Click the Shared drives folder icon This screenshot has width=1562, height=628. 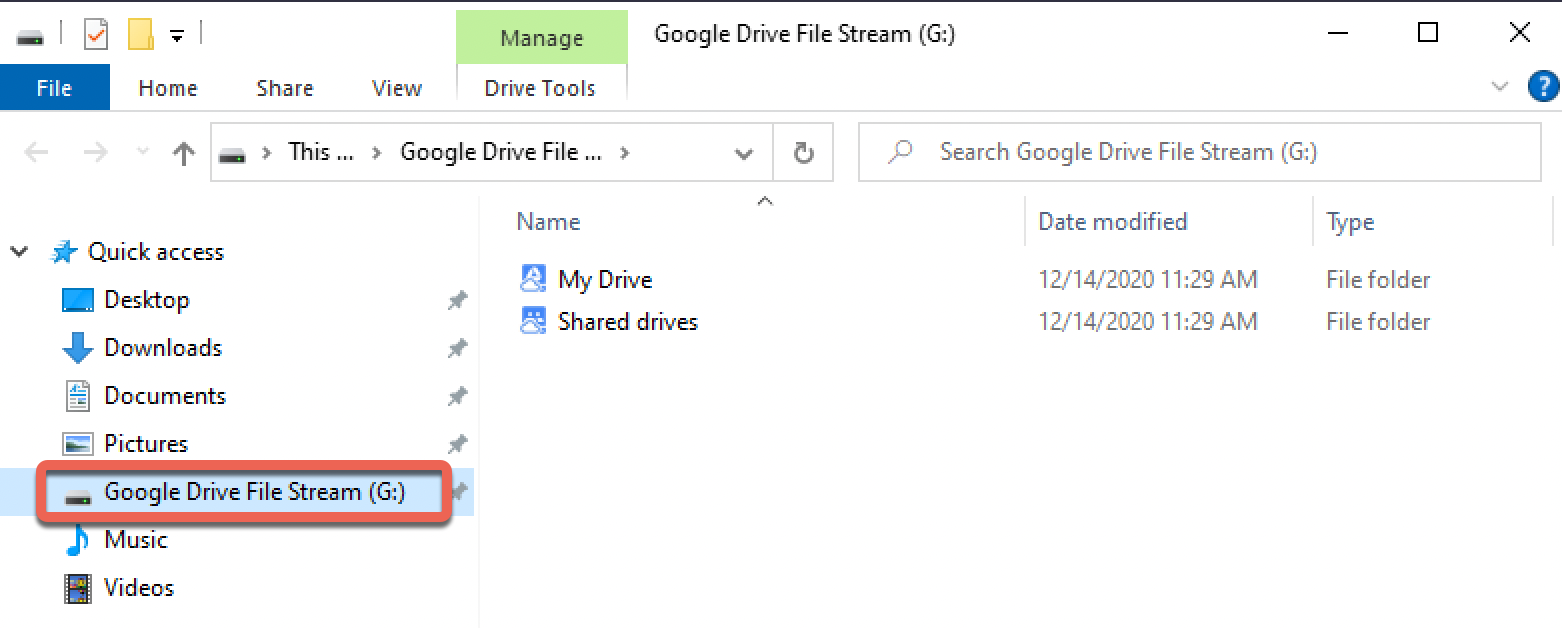tap(534, 321)
